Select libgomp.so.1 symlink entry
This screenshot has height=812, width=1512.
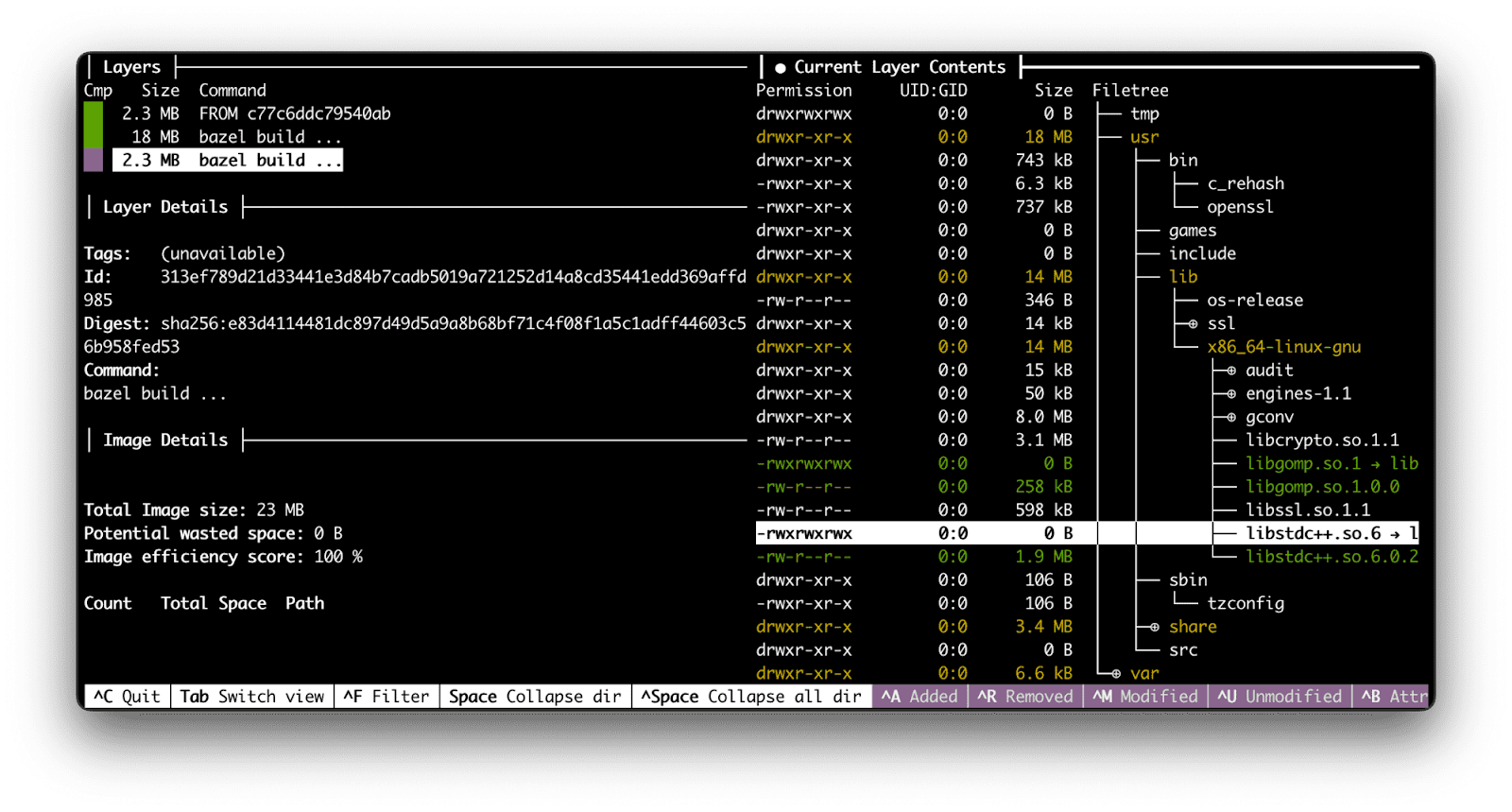click(1332, 463)
